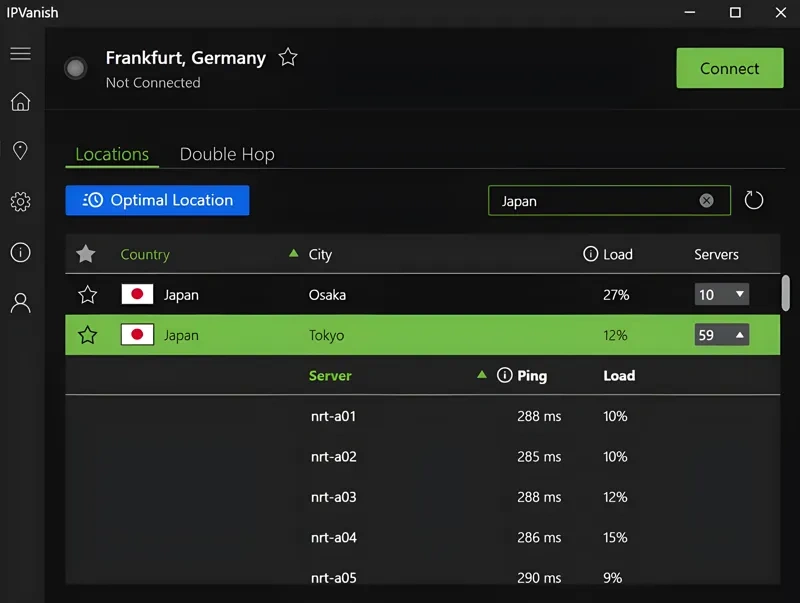Click the server list vertical scrollbar
This screenshot has width=800, height=603.
pyautogui.click(x=786, y=293)
